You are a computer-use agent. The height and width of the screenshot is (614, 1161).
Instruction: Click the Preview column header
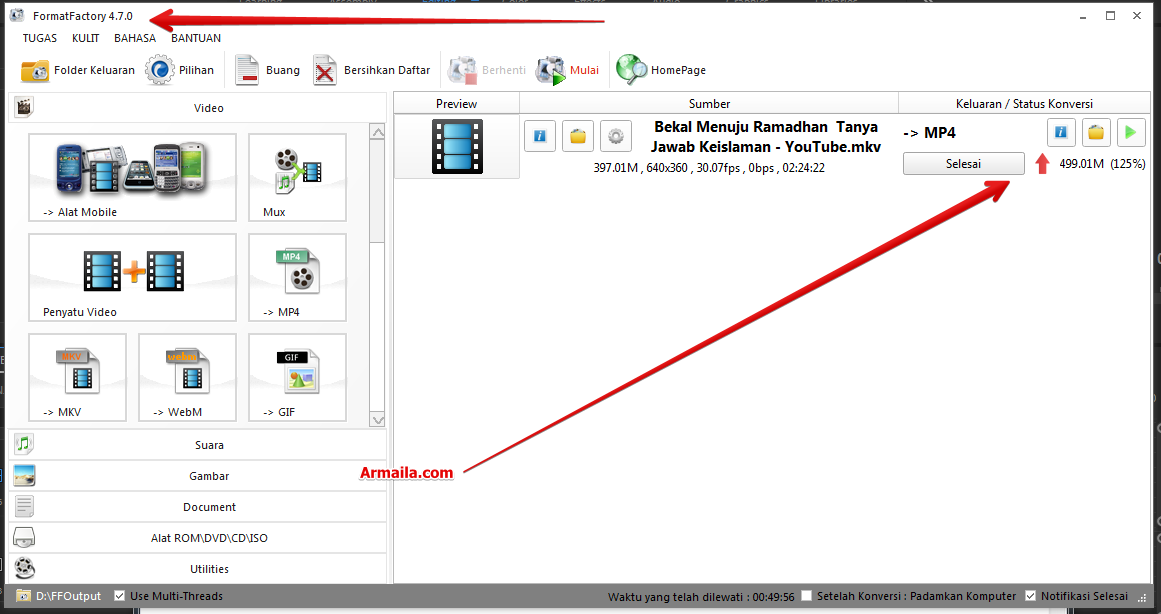tap(456, 104)
